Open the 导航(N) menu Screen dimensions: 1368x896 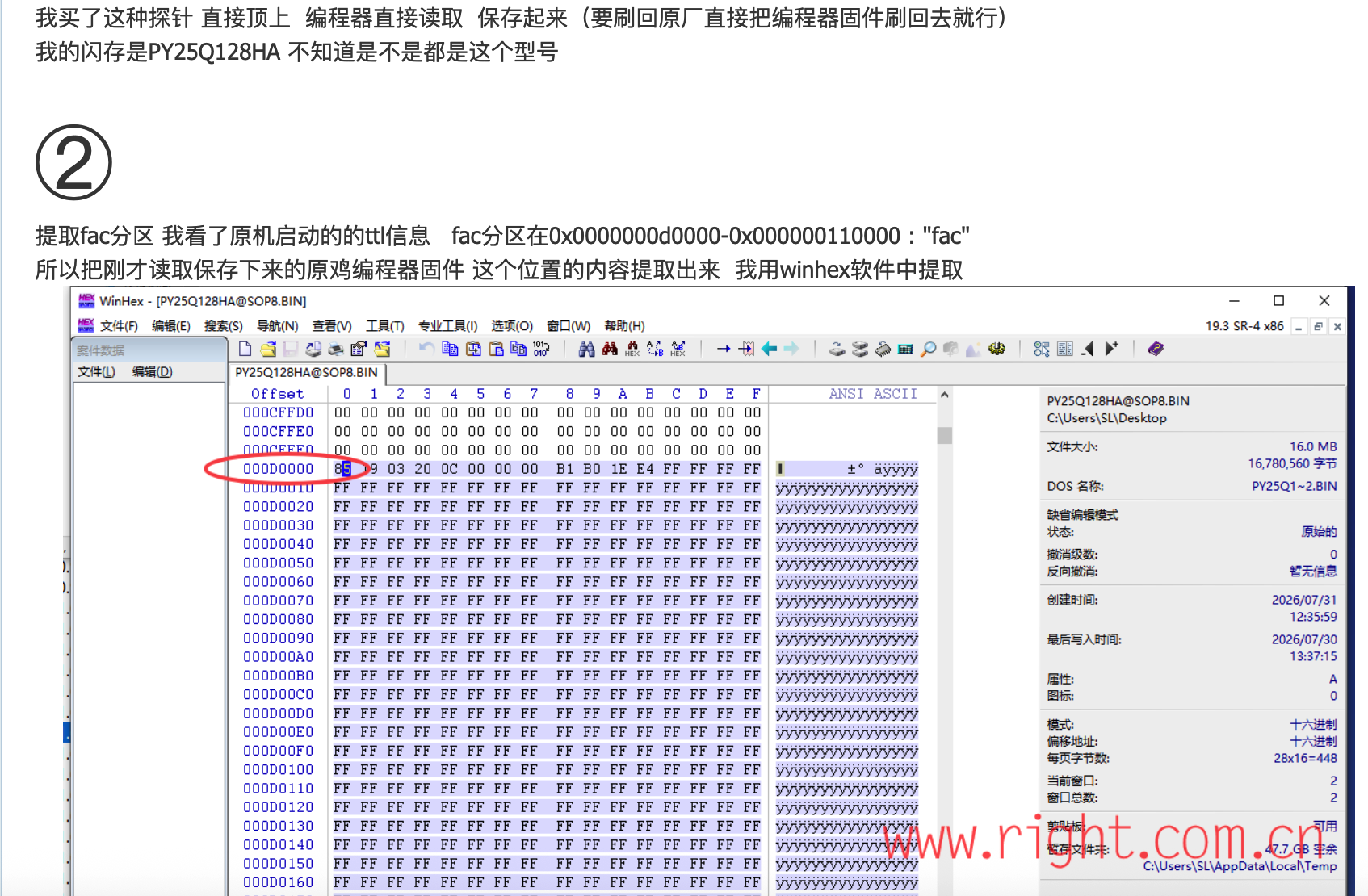(x=278, y=326)
